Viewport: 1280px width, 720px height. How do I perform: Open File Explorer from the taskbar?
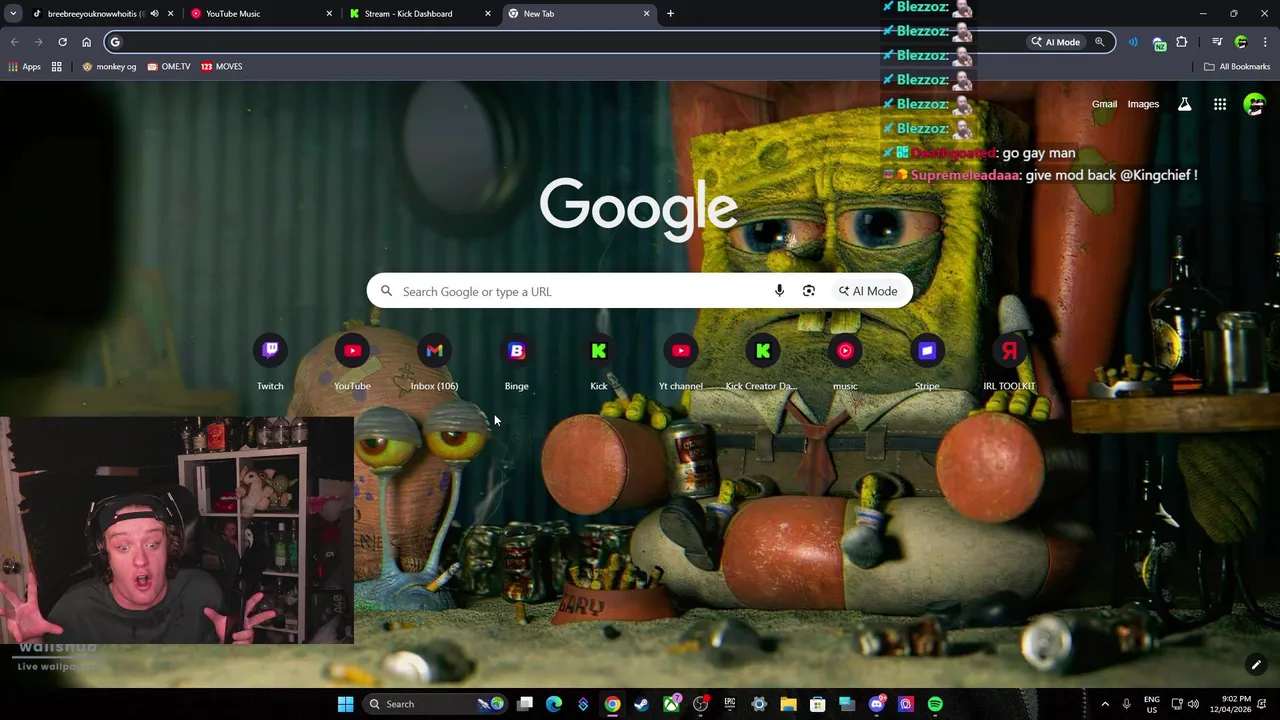click(788, 704)
